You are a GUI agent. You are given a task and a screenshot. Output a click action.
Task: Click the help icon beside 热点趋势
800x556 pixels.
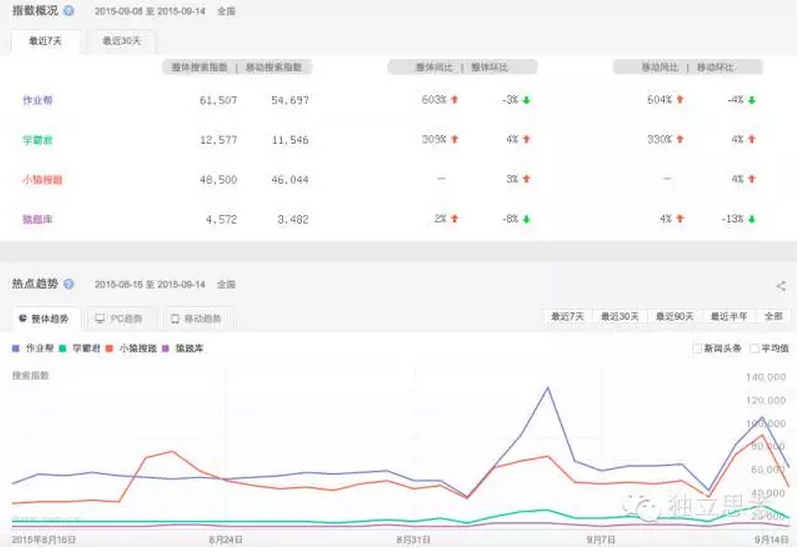[68, 284]
